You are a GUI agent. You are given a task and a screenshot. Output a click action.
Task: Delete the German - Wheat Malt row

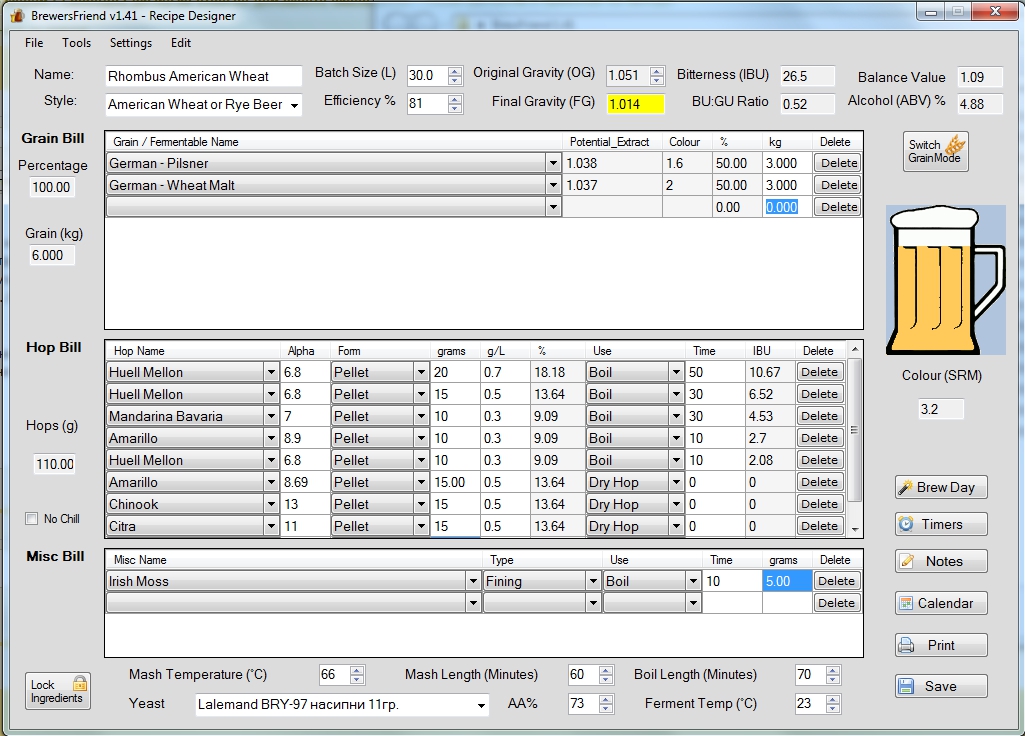[838, 185]
